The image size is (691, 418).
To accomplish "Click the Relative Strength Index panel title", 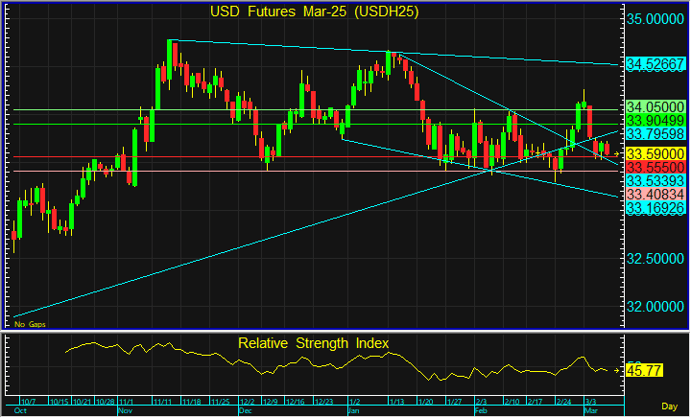I will click(313, 343).
